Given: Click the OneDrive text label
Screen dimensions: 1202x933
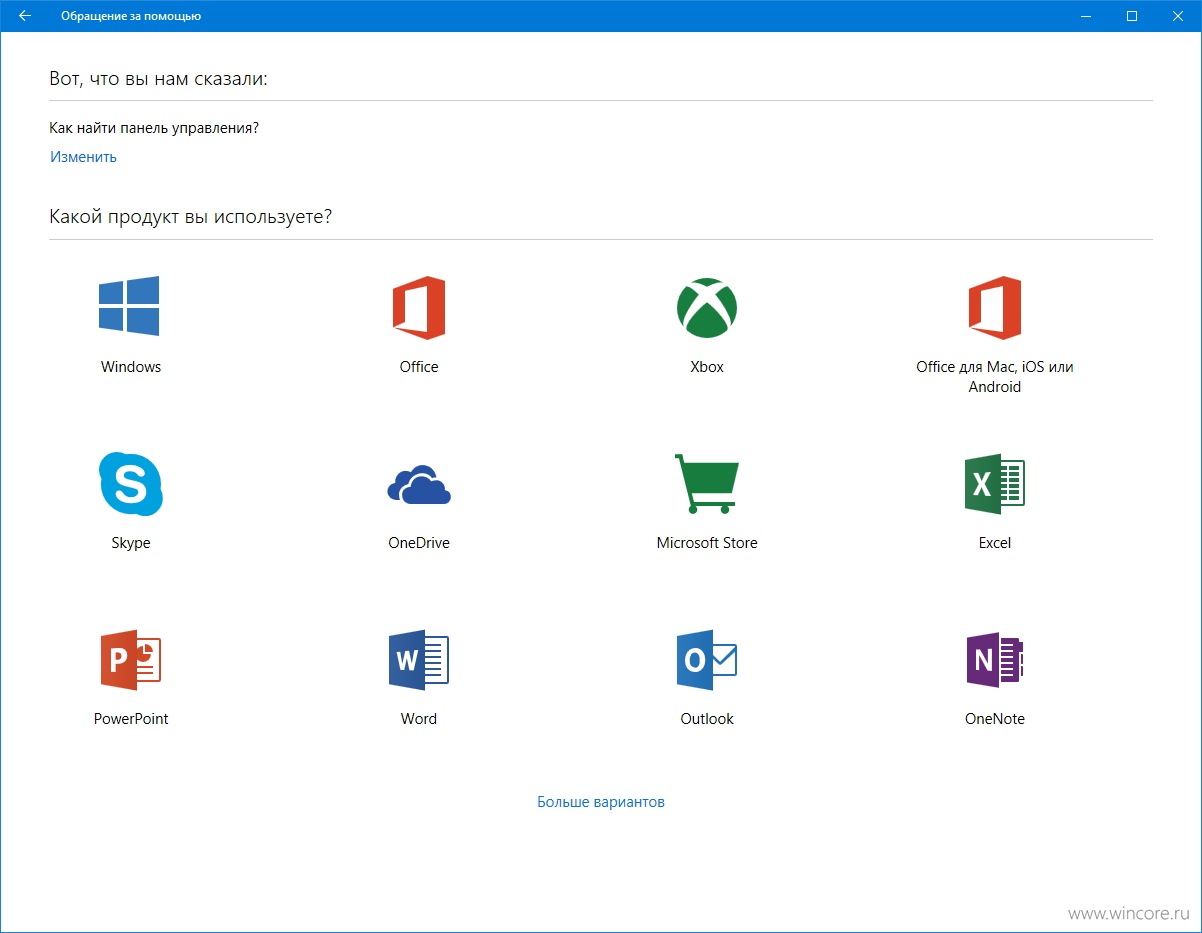Looking at the screenshot, I should pos(419,543).
